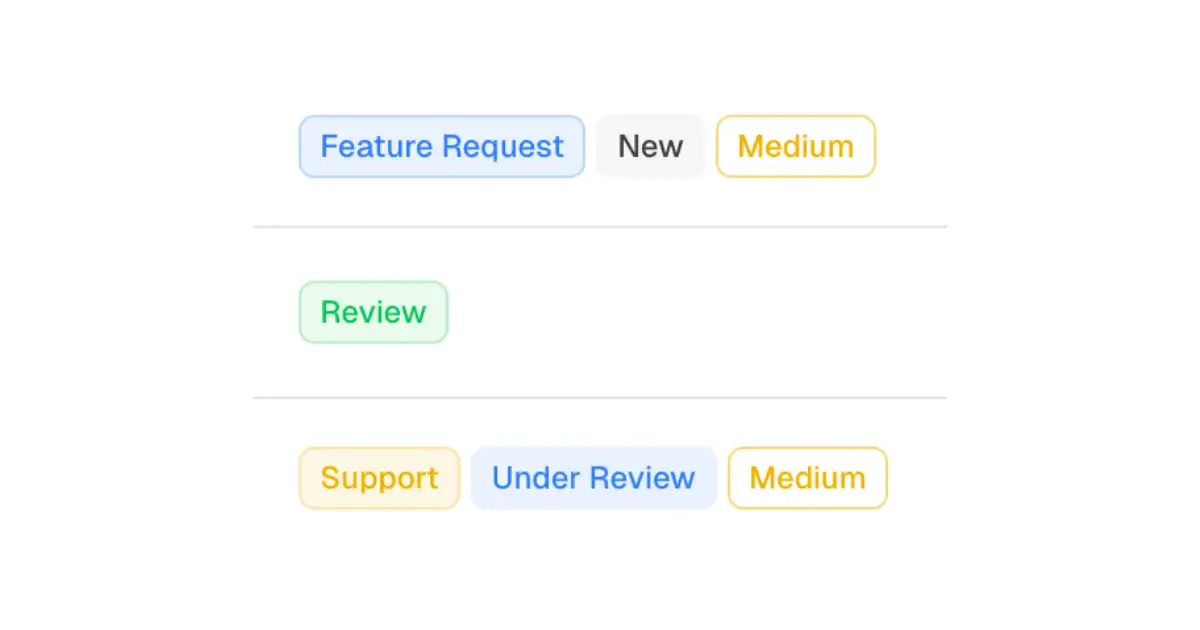Pick the Medium priority badge in the bottom row
Viewport: 1200px width, 630px height.
click(x=807, y=478)
